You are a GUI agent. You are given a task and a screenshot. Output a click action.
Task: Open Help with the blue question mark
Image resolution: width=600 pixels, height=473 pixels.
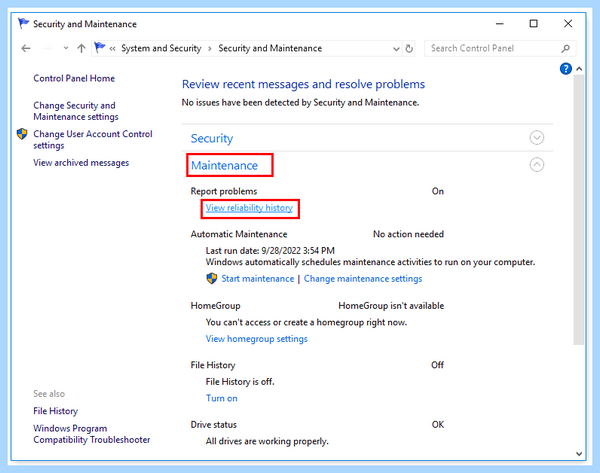[566, 69]
